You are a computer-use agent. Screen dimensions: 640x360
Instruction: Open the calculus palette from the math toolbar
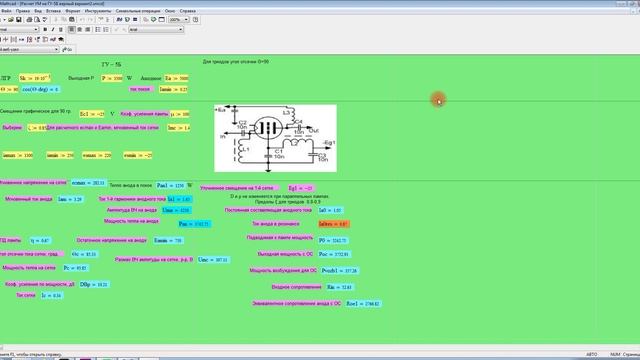(x=29, y=39)
